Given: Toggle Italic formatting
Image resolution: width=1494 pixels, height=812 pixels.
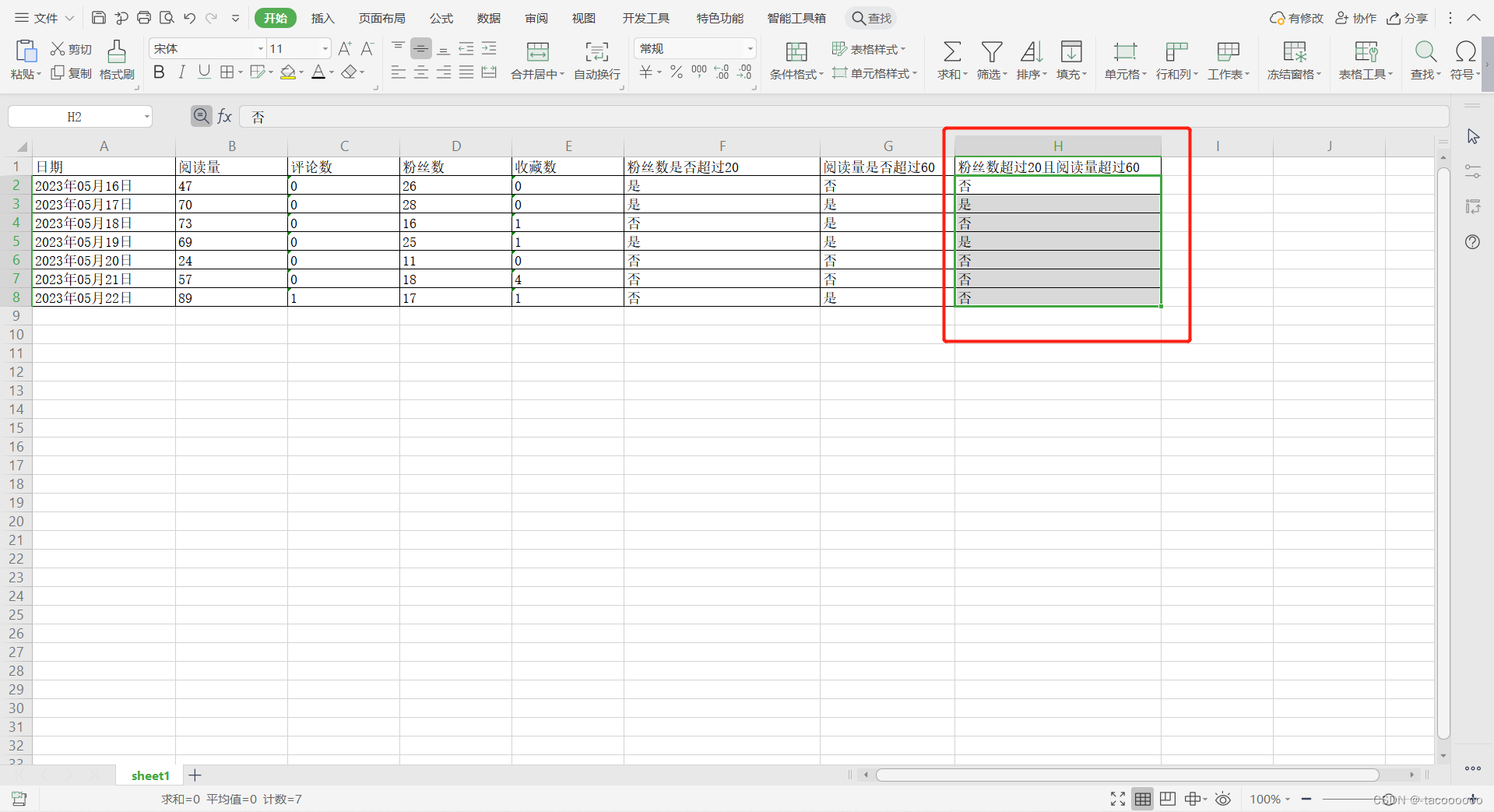Looking at the screenshot, I should point(181,72).
